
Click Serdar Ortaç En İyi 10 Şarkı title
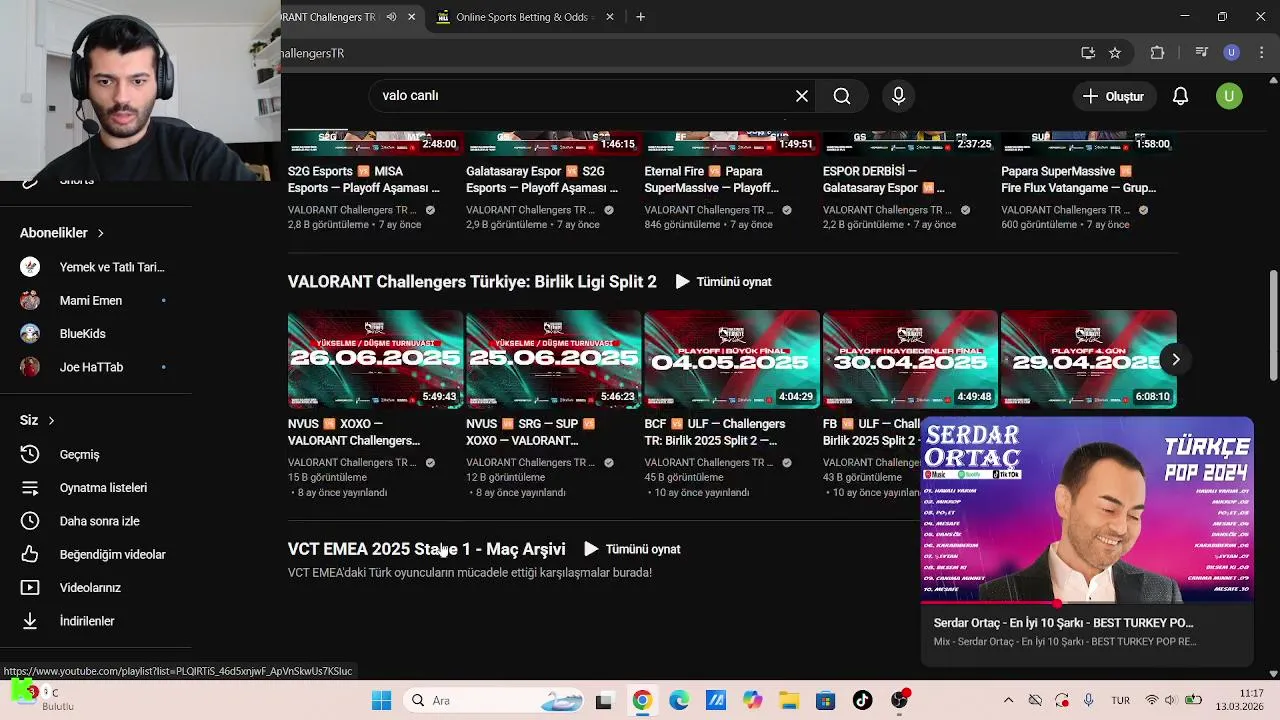pos(1063,623)
